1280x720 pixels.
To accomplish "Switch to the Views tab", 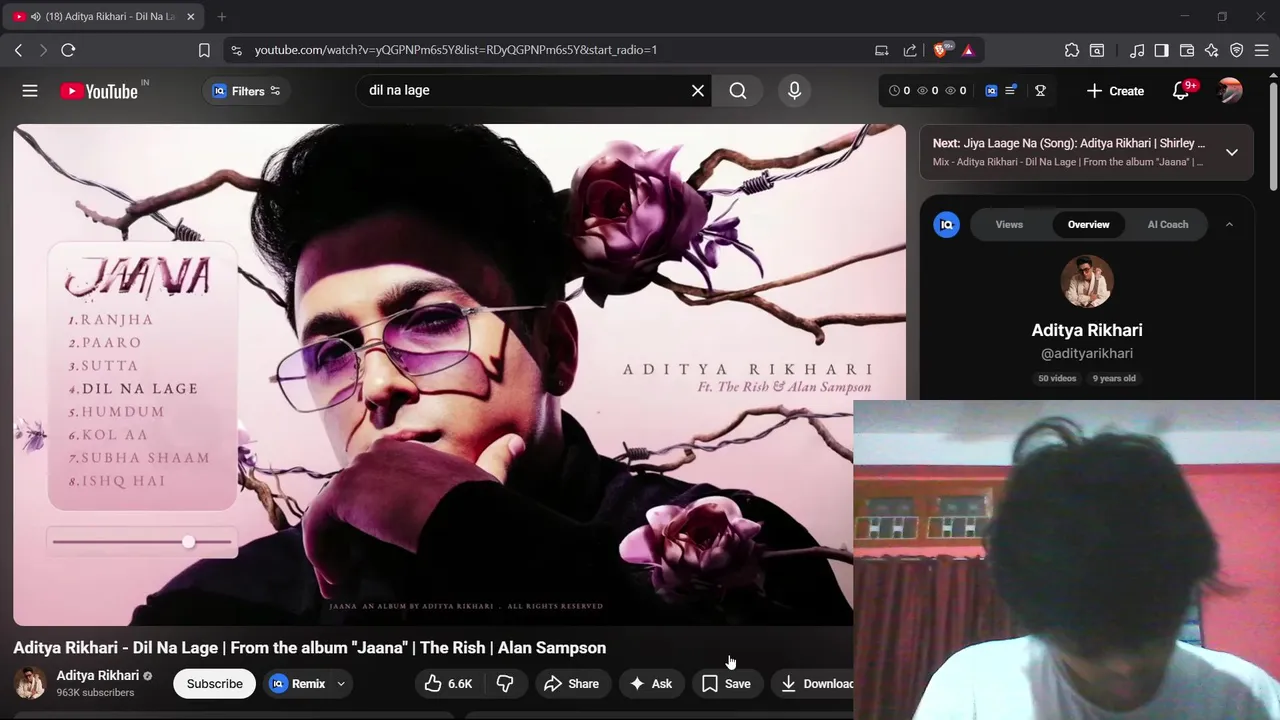I will 1009,224.
